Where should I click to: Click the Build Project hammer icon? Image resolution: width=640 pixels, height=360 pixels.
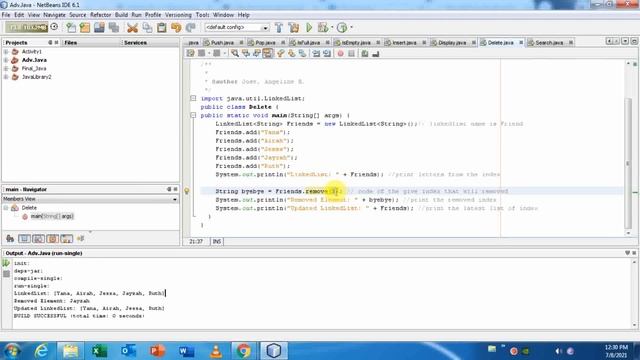tap(279, 28)
